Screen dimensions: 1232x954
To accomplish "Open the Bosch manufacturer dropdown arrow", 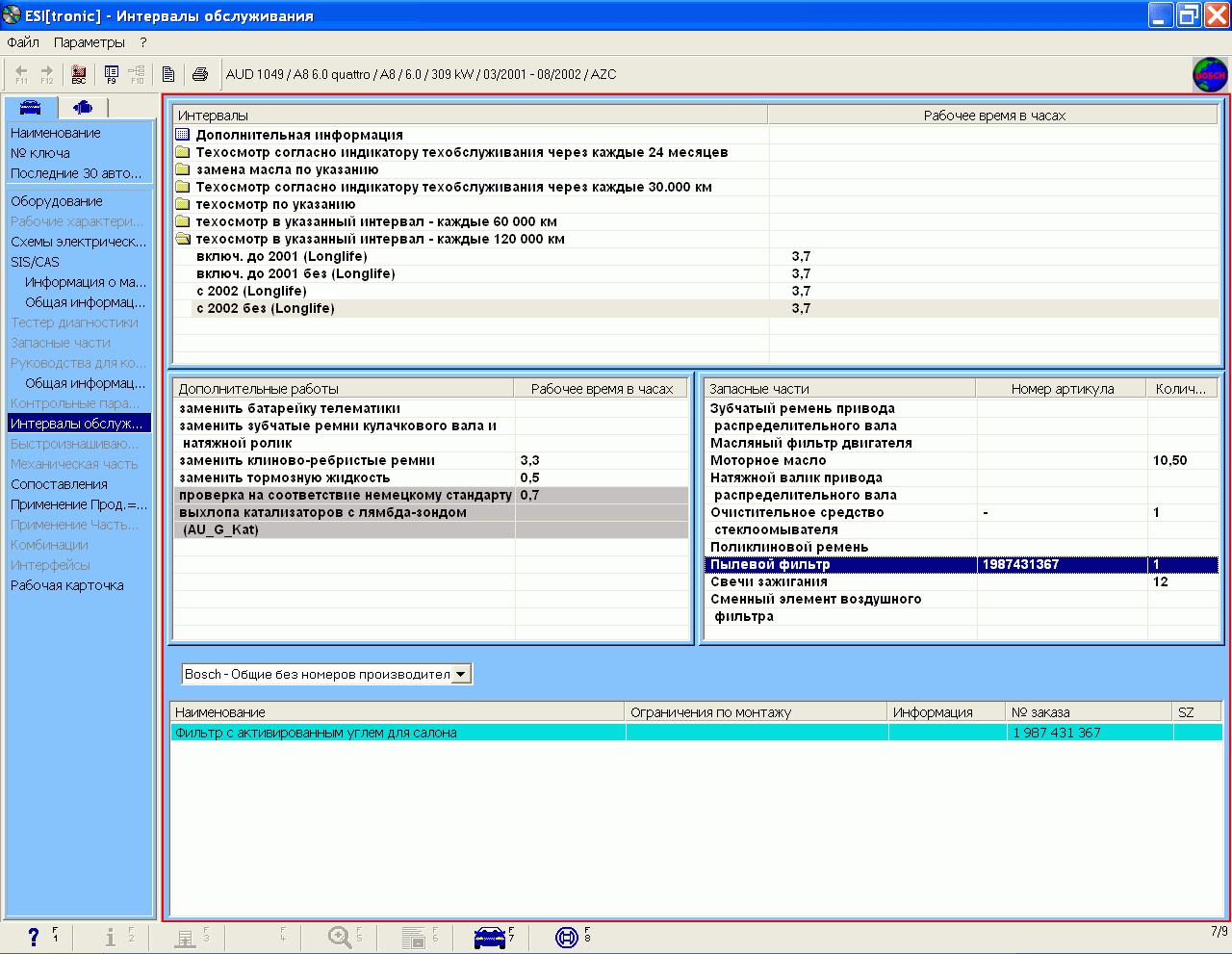I will [x=462, y=674].
